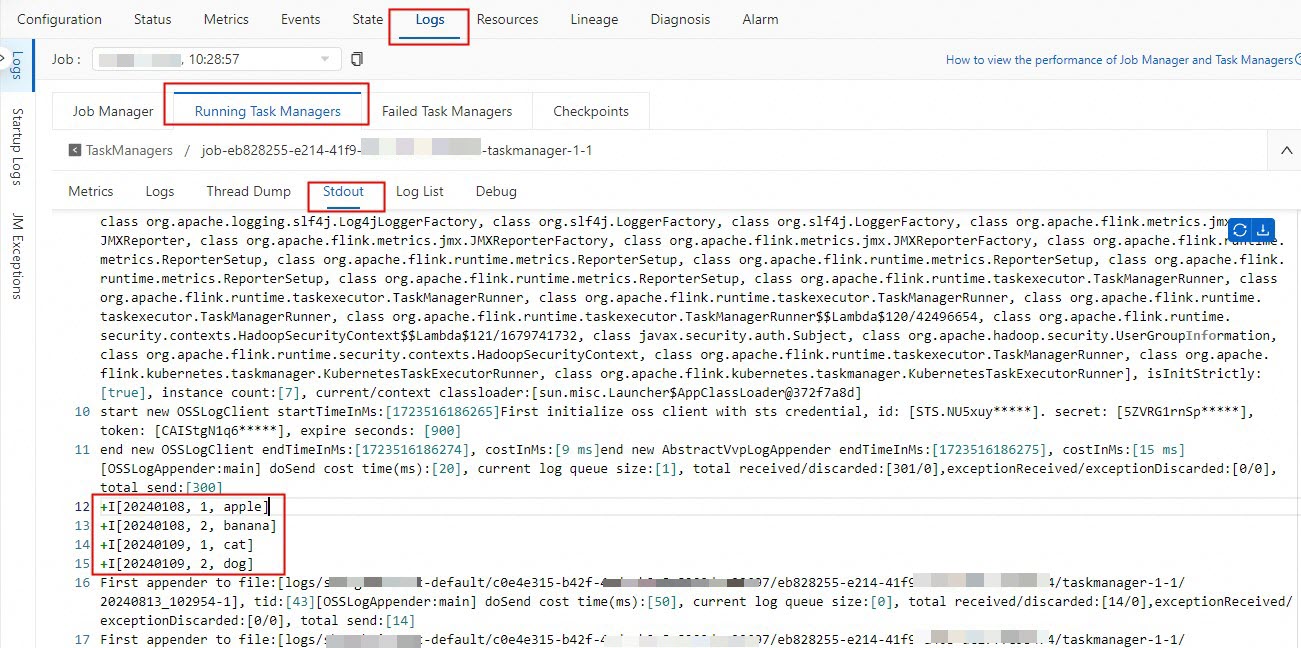The height and width of the screenshot is (648, 1301).
Task: Open the top Metrics tab
Action: [x=226, y=19]
